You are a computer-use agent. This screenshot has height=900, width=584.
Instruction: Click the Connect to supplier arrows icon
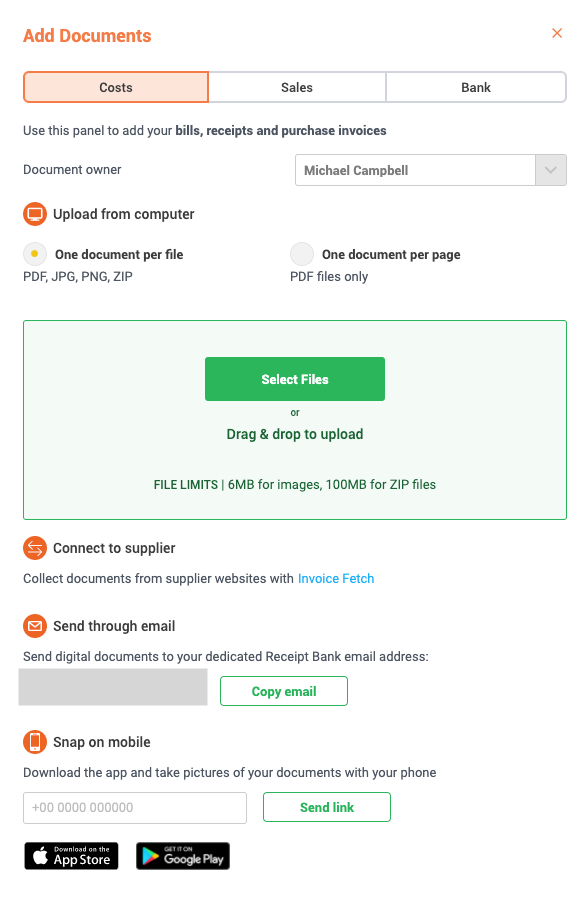pyautogui.click(x=35, y=548)
